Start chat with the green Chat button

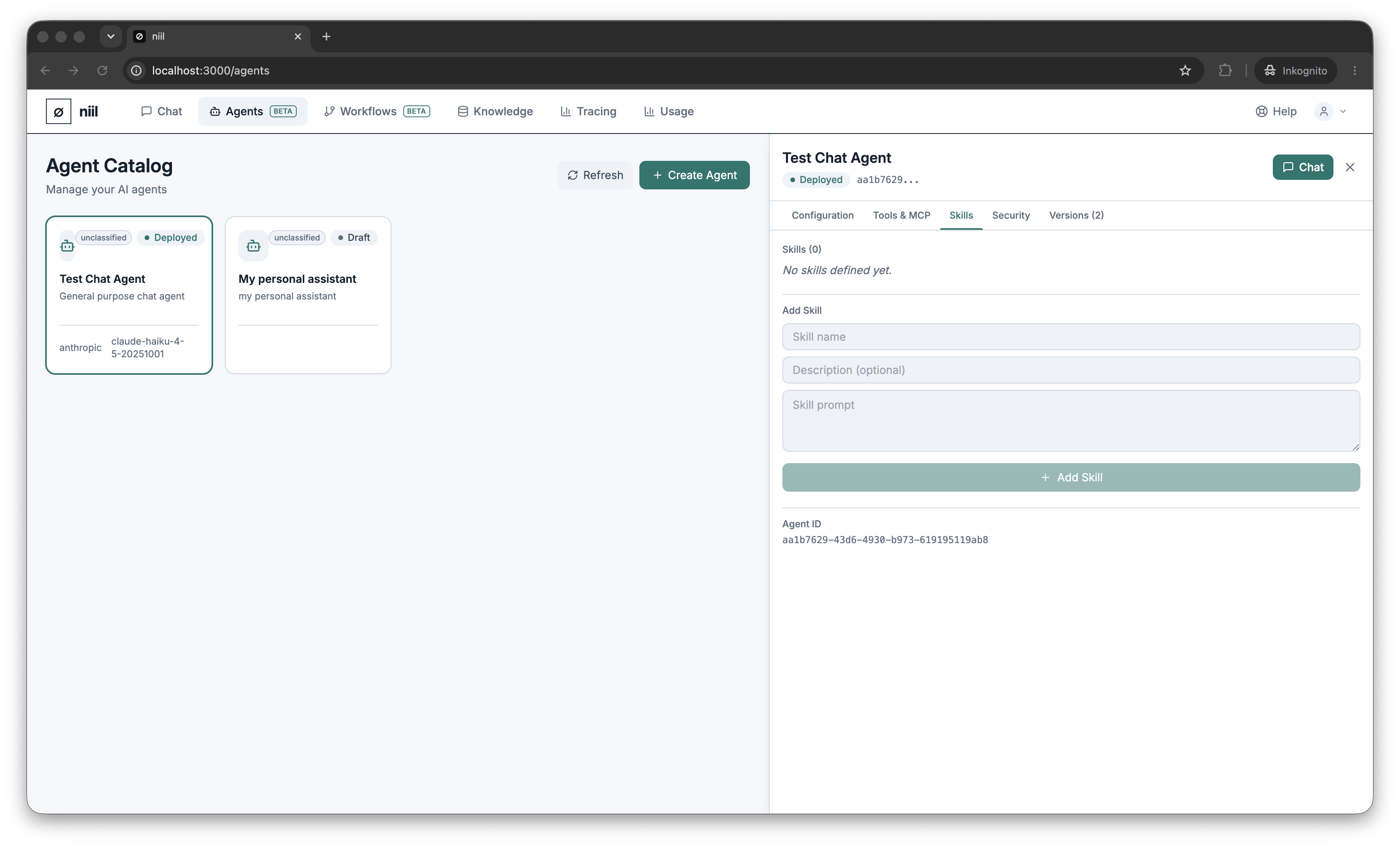click(x=1302, y=167)
